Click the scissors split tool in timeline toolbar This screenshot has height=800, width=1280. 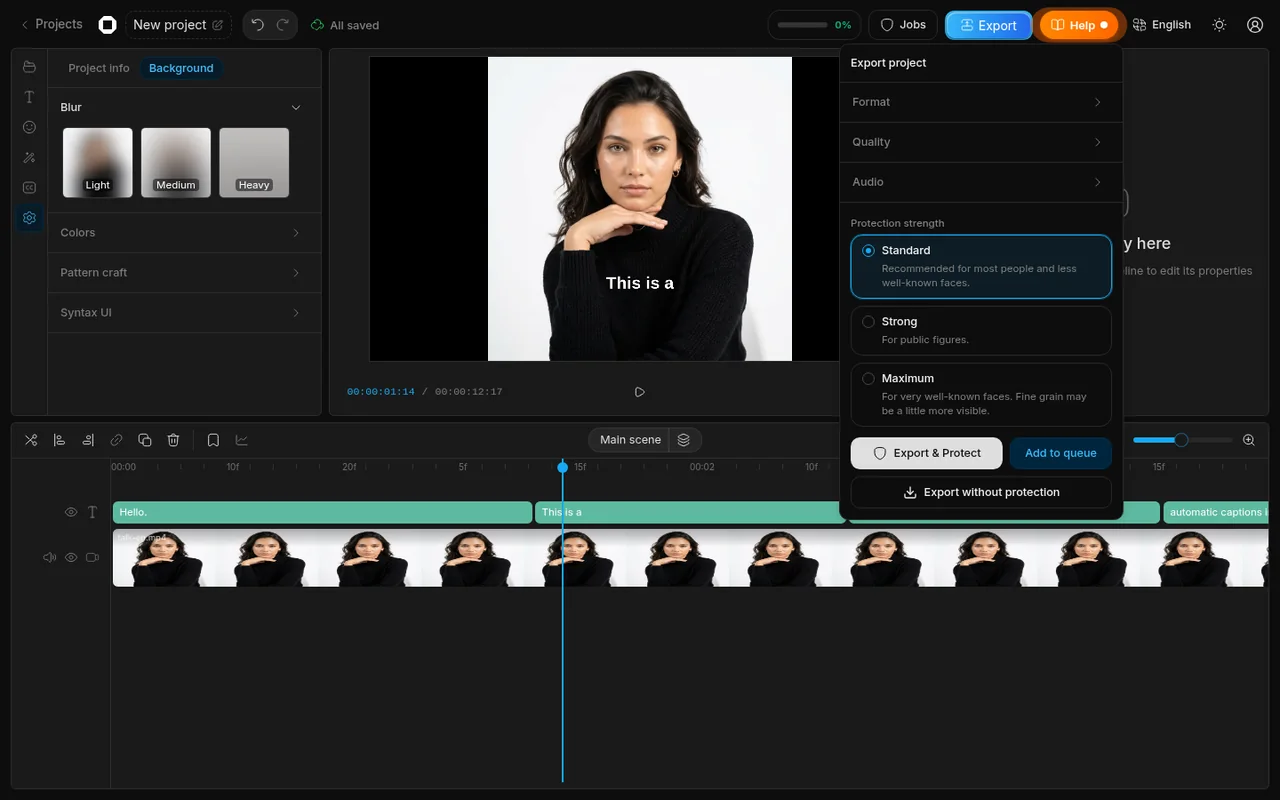click(x=31, y=440)
